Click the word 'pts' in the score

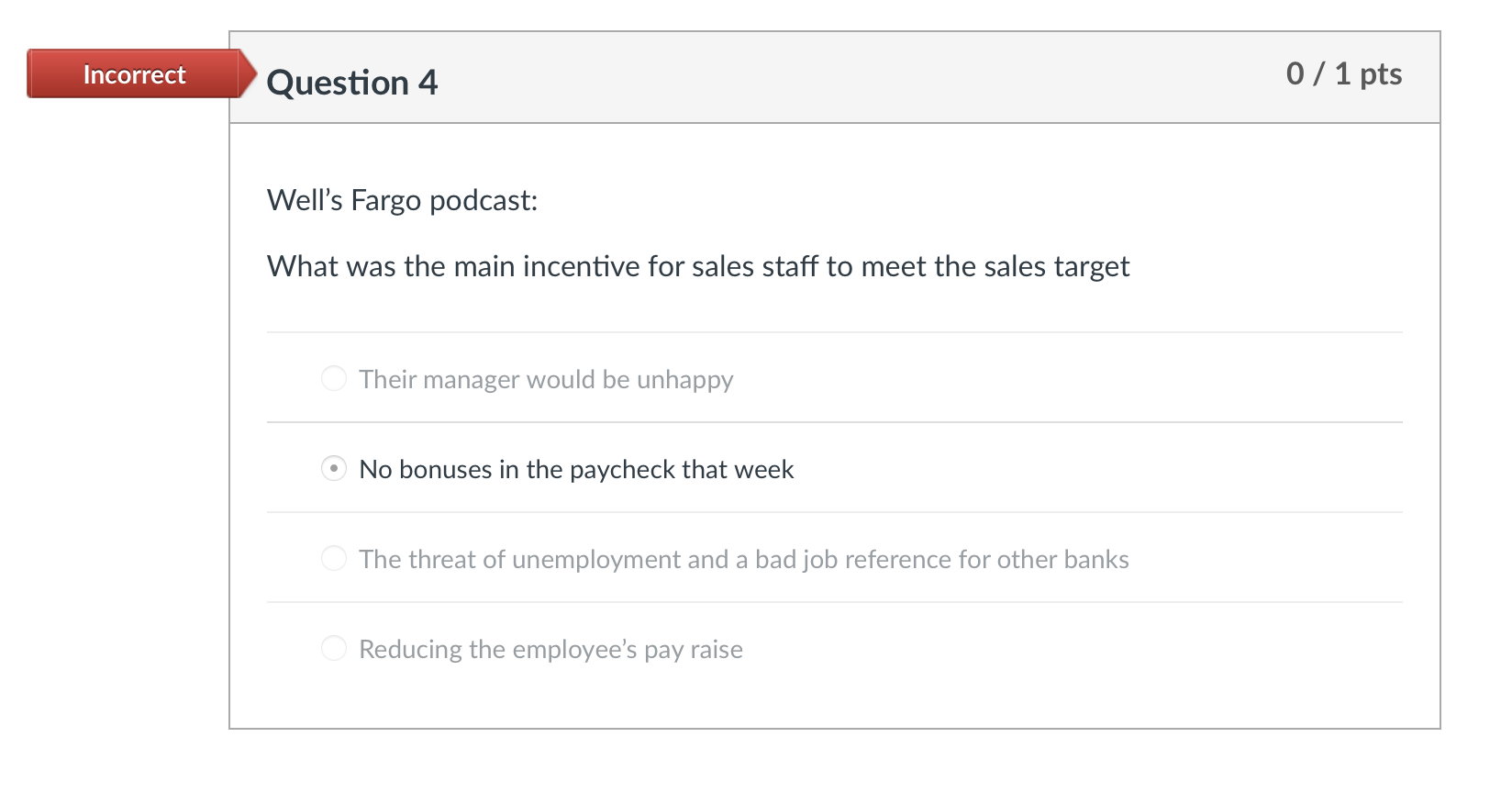pyautogui.click(x=1381, y=75)
